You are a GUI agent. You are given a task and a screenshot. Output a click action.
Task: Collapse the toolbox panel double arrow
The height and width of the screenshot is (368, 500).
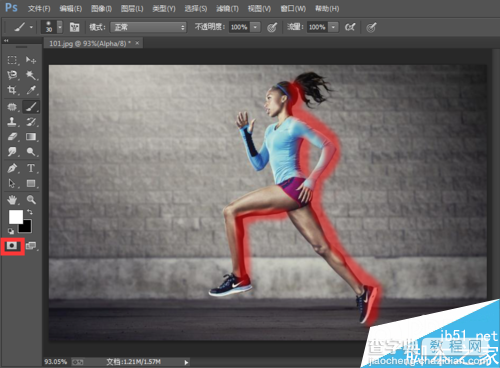6,41
